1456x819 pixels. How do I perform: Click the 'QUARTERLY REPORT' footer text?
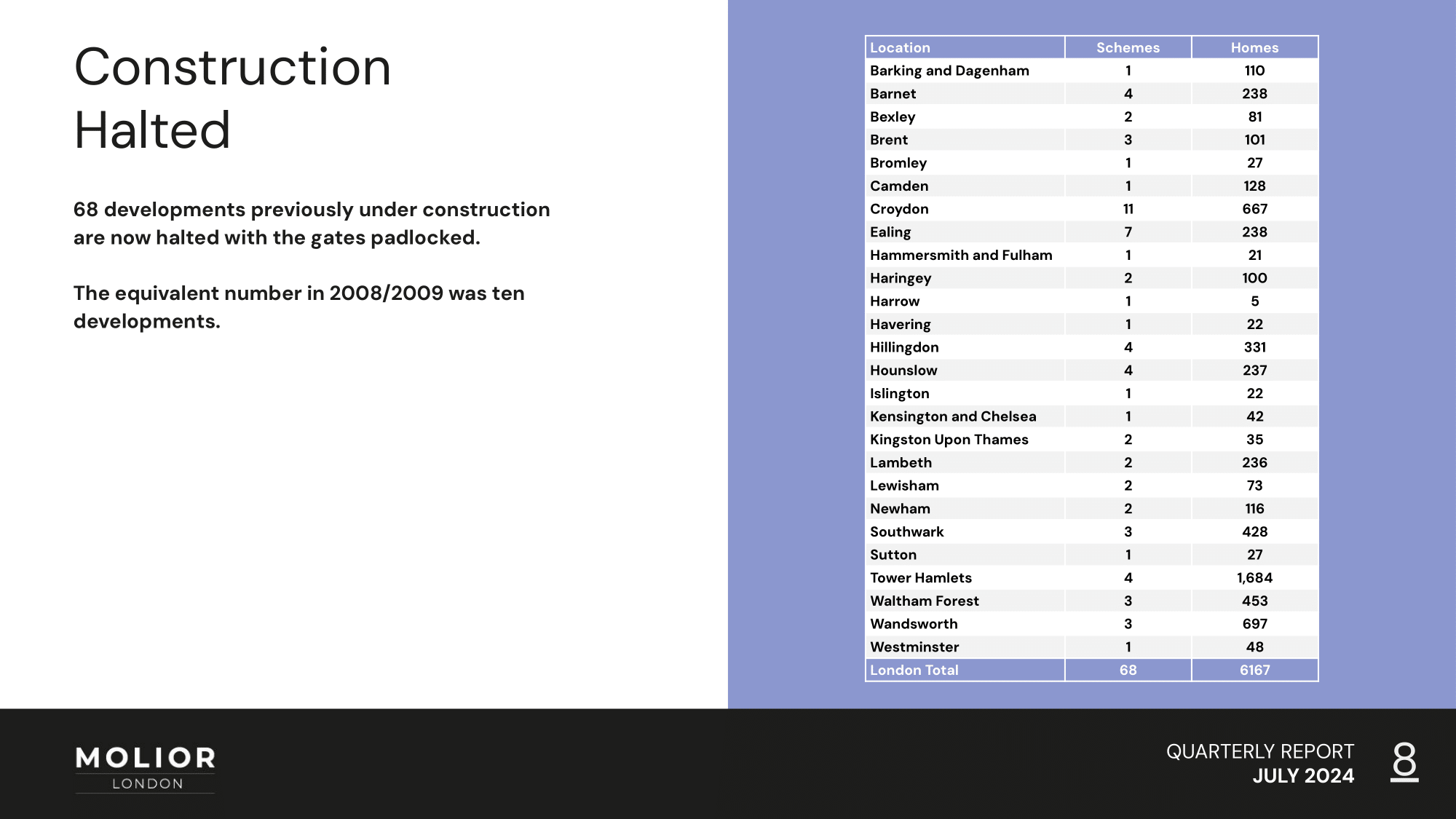(x=1260, y=751)
